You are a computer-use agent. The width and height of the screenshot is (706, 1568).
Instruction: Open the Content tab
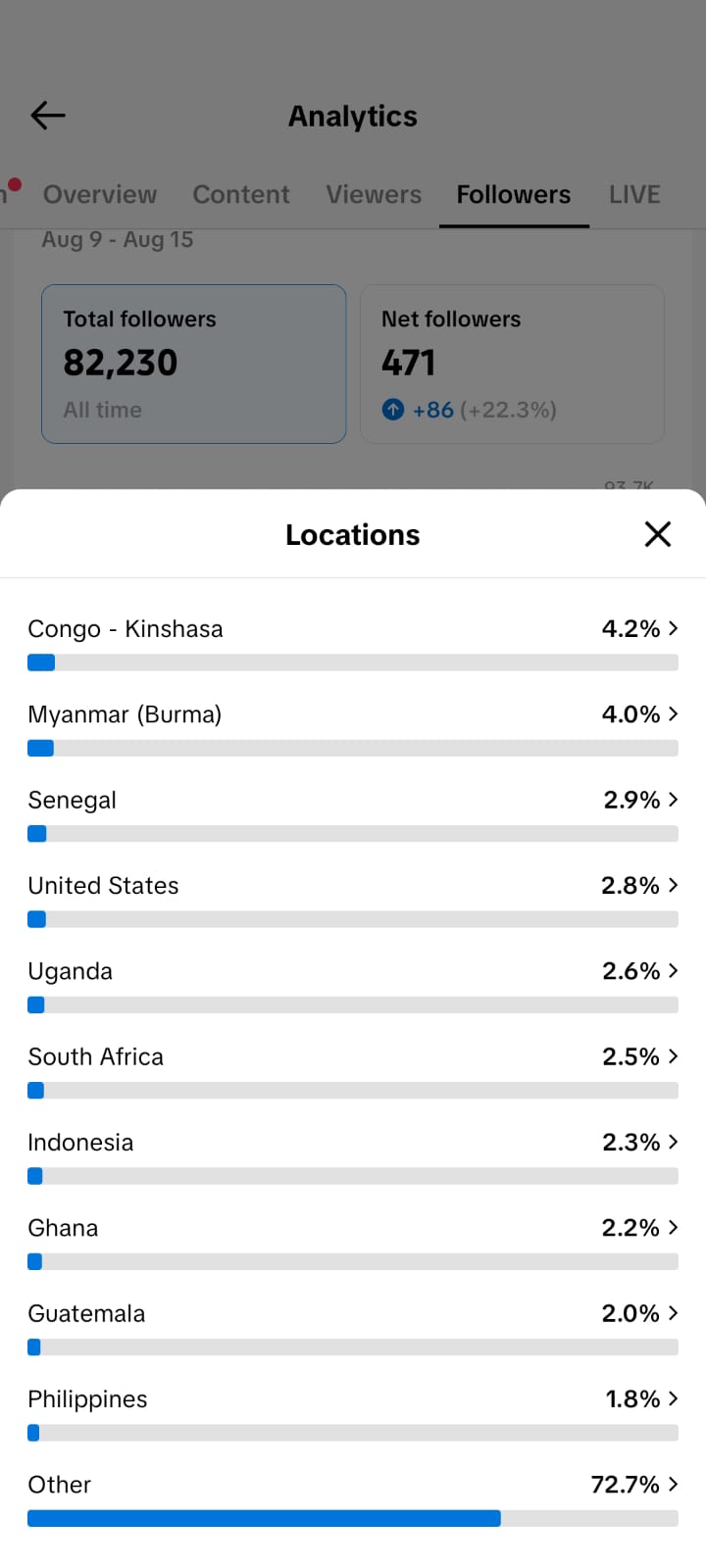(x=241, y=194)
